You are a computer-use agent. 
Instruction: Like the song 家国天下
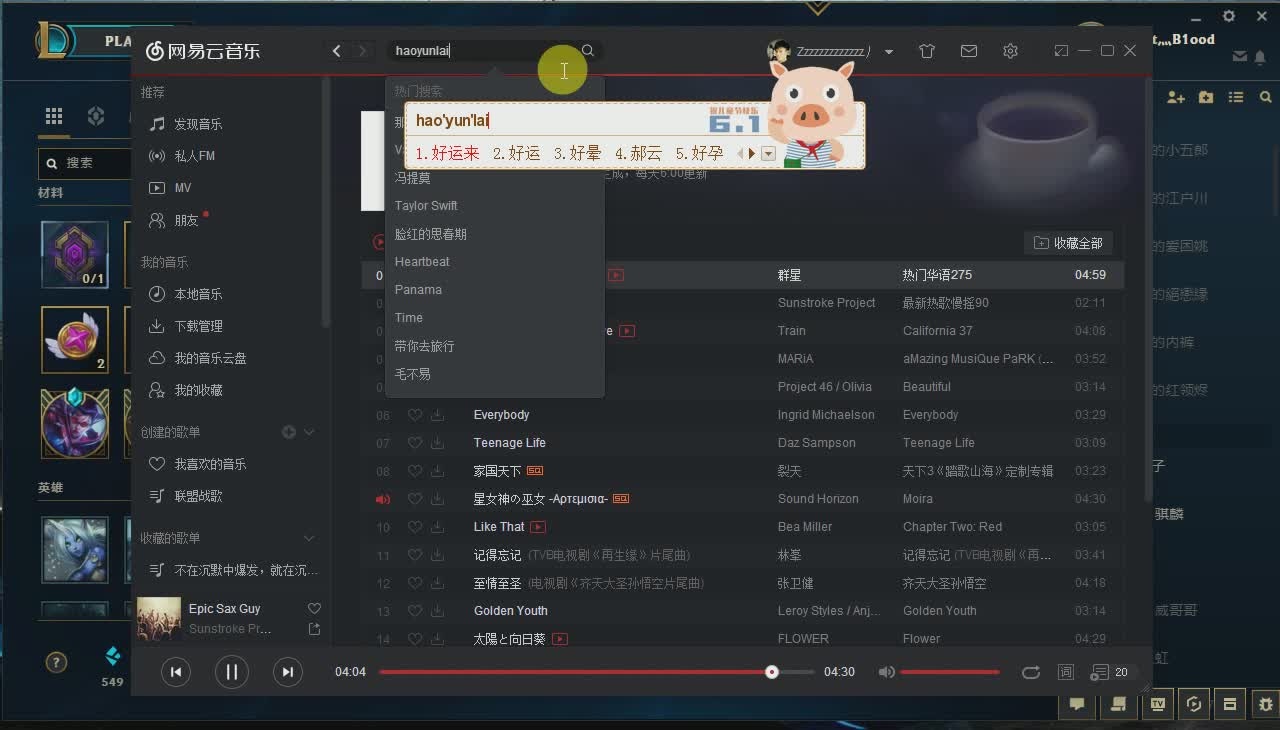pyautogui.click(x=415, y=471)
